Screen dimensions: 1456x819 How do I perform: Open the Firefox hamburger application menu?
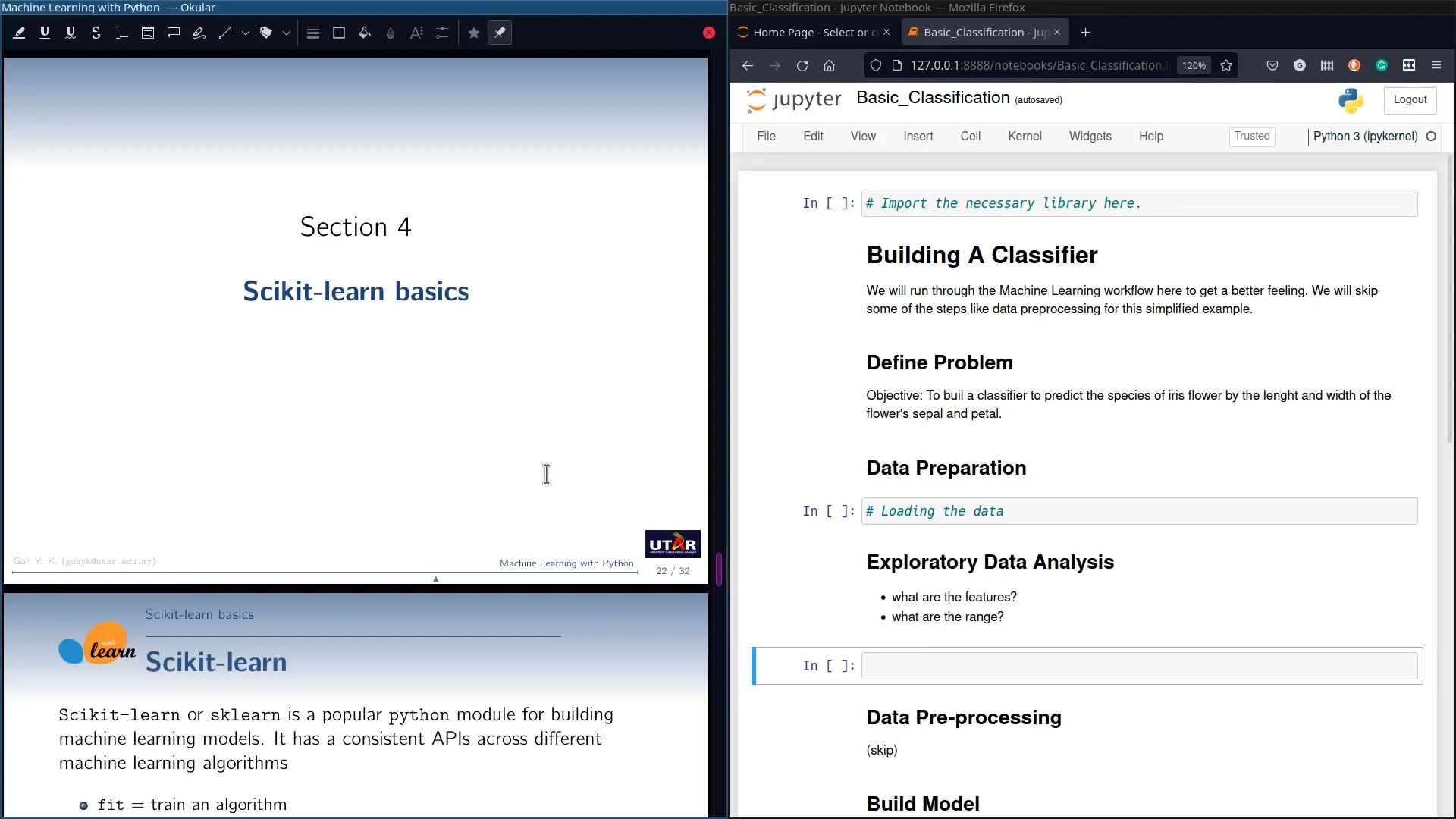(1436, 66)
